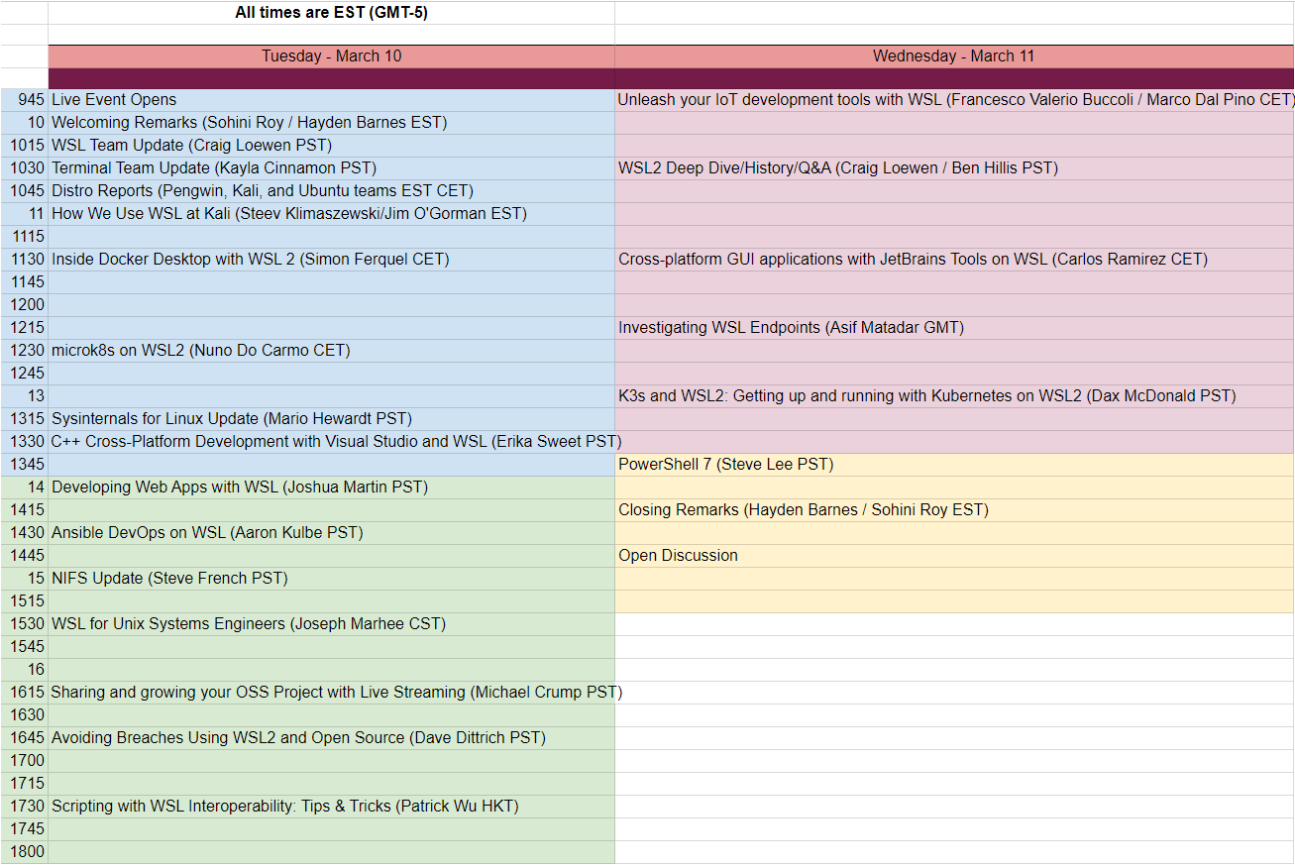Click the 1130 time cell
1295x865 pixels.
[24, 260]
